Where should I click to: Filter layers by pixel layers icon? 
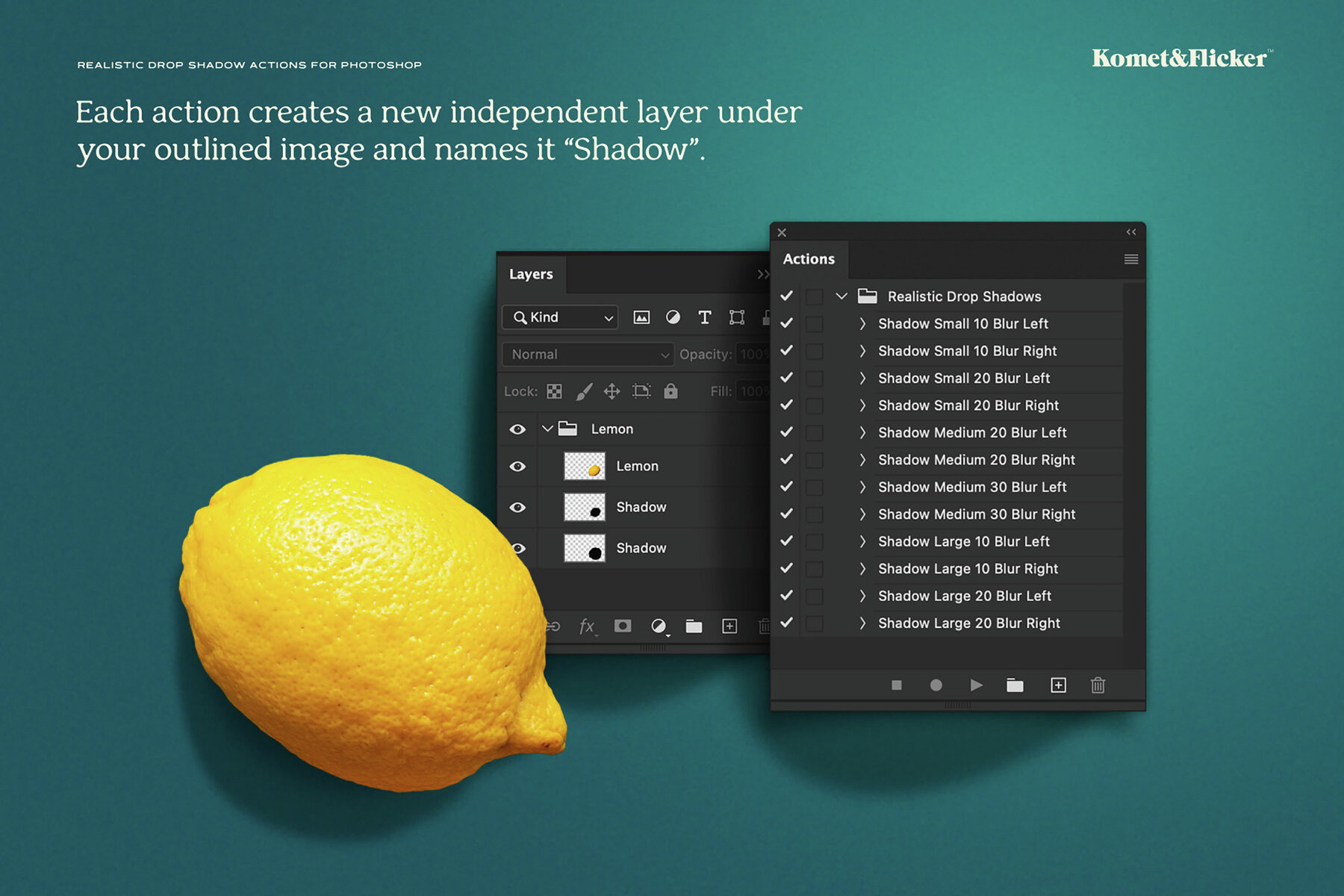coord(643,317)
